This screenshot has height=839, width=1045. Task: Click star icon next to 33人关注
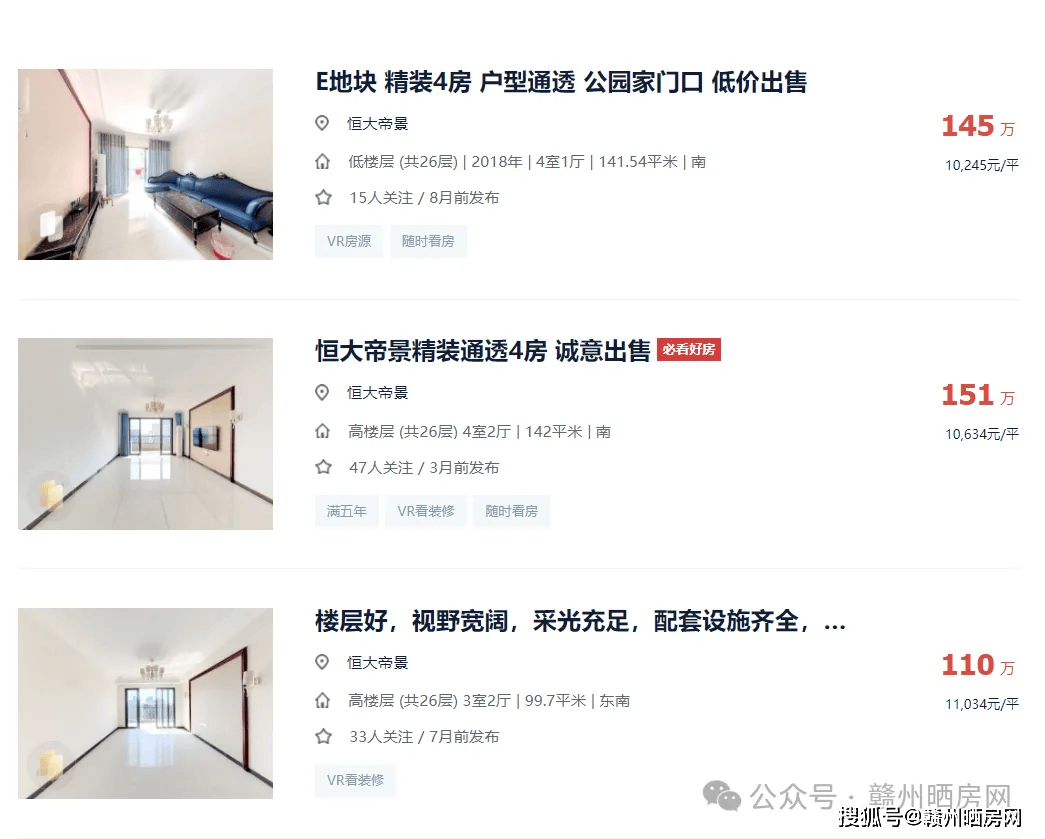tap(323, 736)
